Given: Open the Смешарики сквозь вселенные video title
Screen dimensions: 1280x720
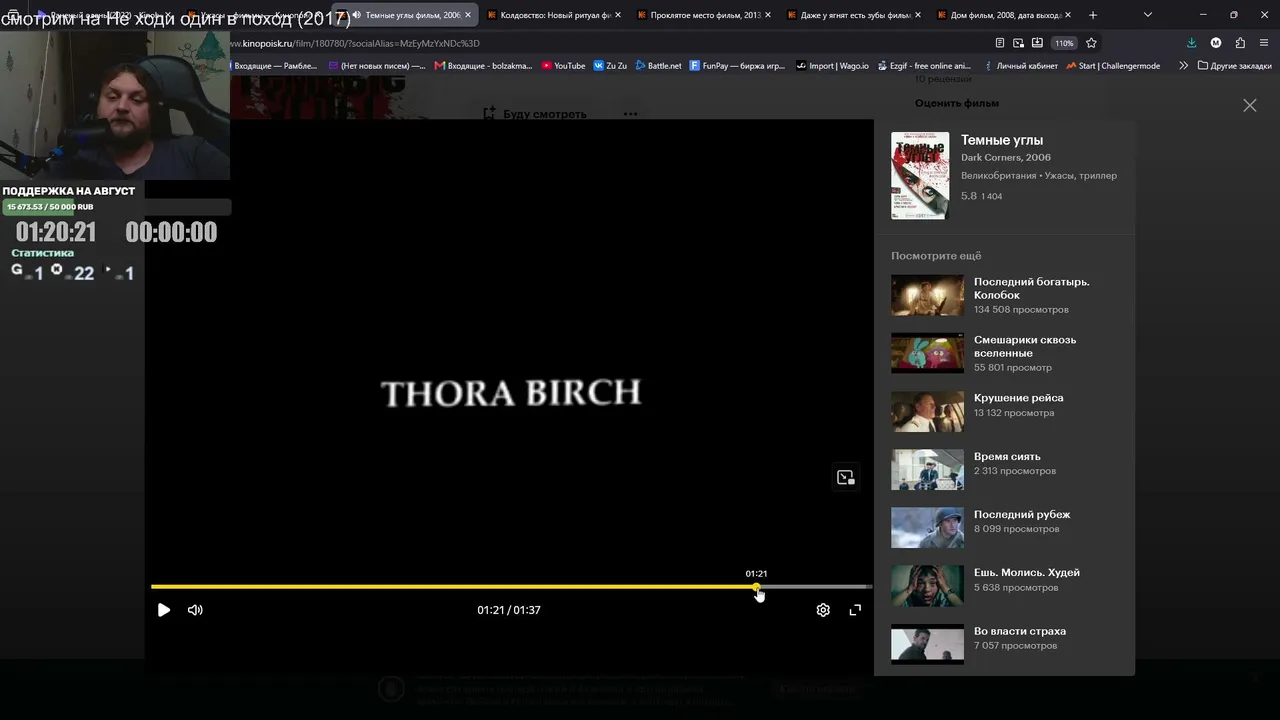Looking at the screenshot, I should click(1025, 346).
